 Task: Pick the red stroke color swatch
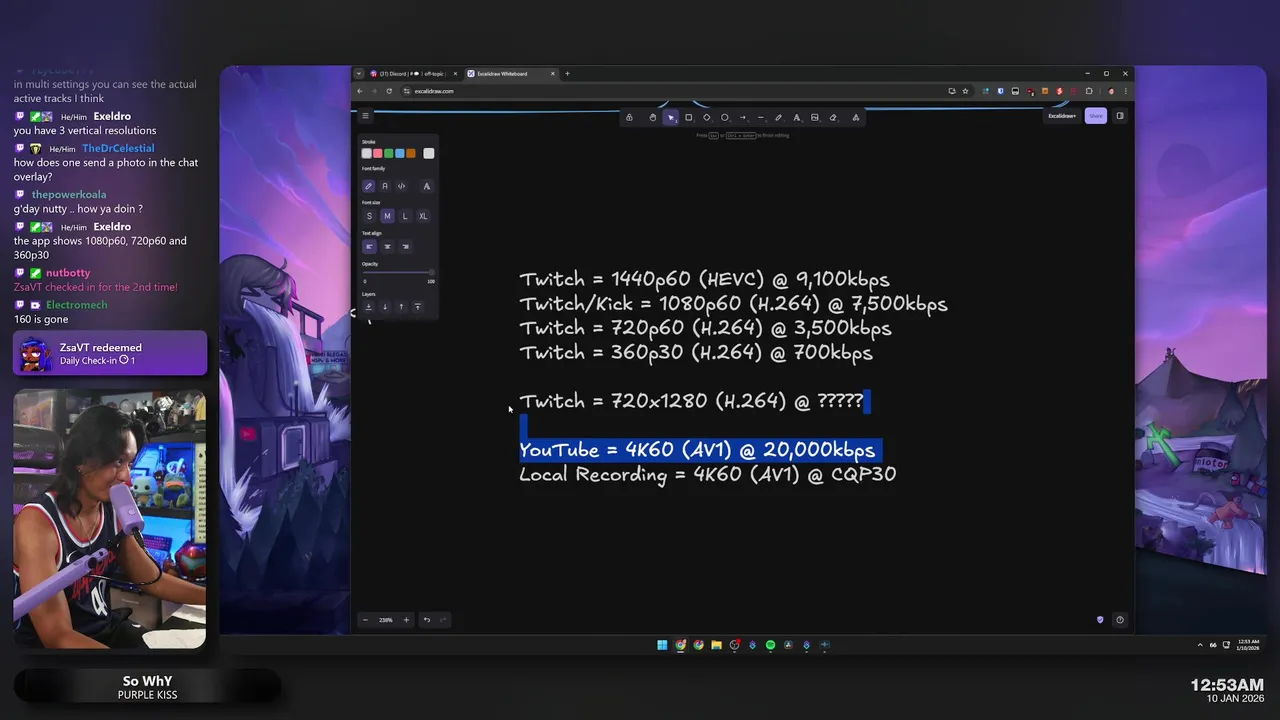377,153
